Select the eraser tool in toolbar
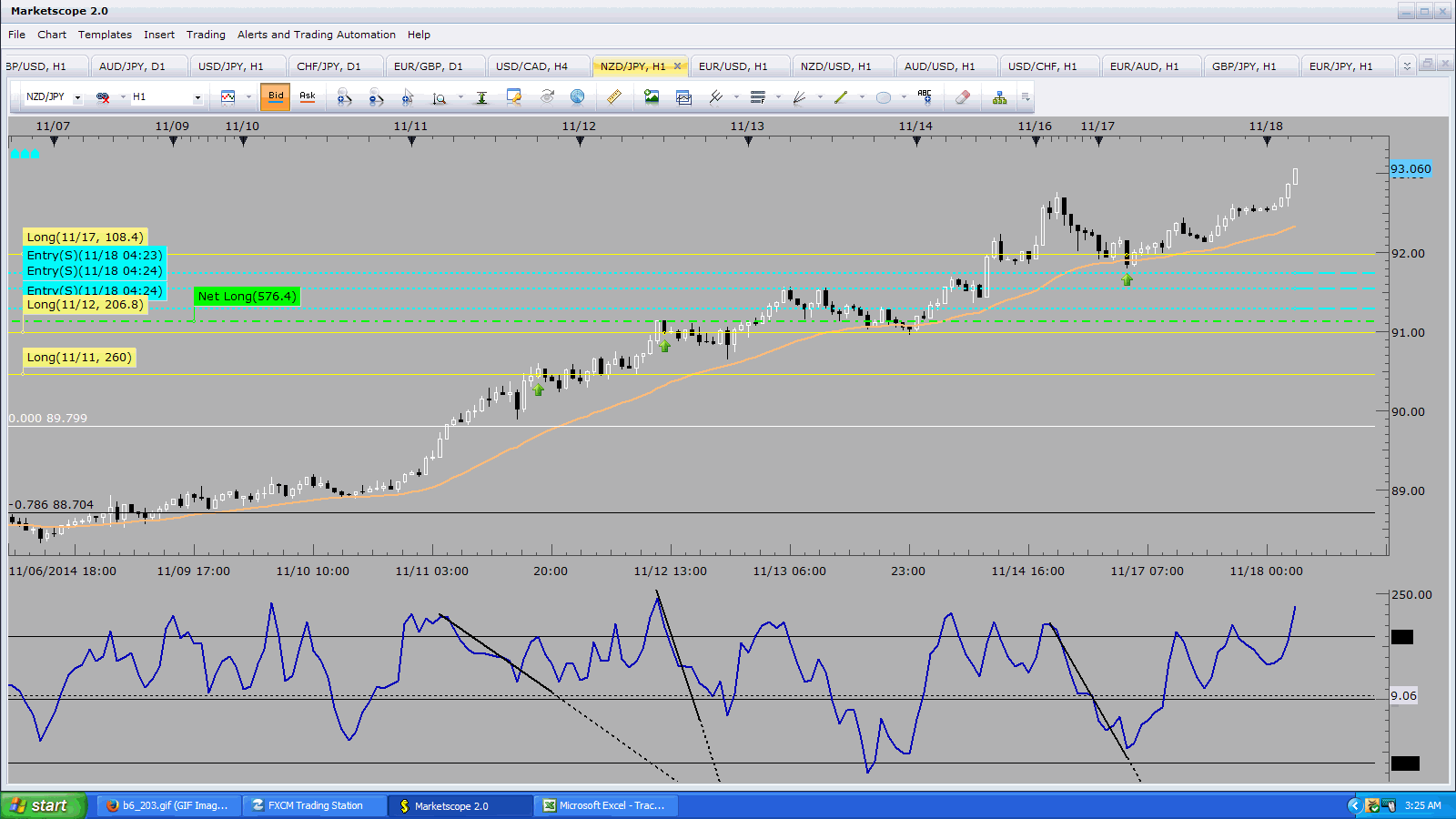Image resolution: width=1456 pixels, height=819 pixels. coord(962,97)
